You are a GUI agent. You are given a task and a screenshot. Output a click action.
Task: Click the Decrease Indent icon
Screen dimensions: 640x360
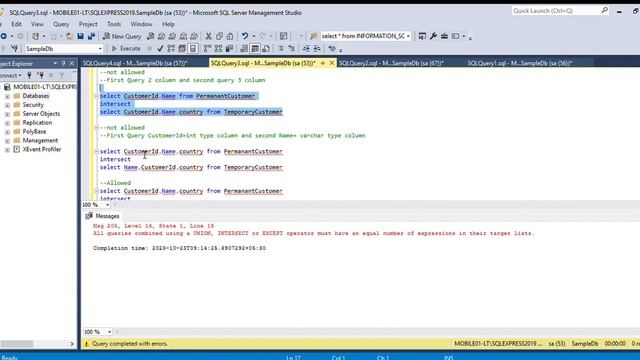pyautogui.click(x=306, y=49)
